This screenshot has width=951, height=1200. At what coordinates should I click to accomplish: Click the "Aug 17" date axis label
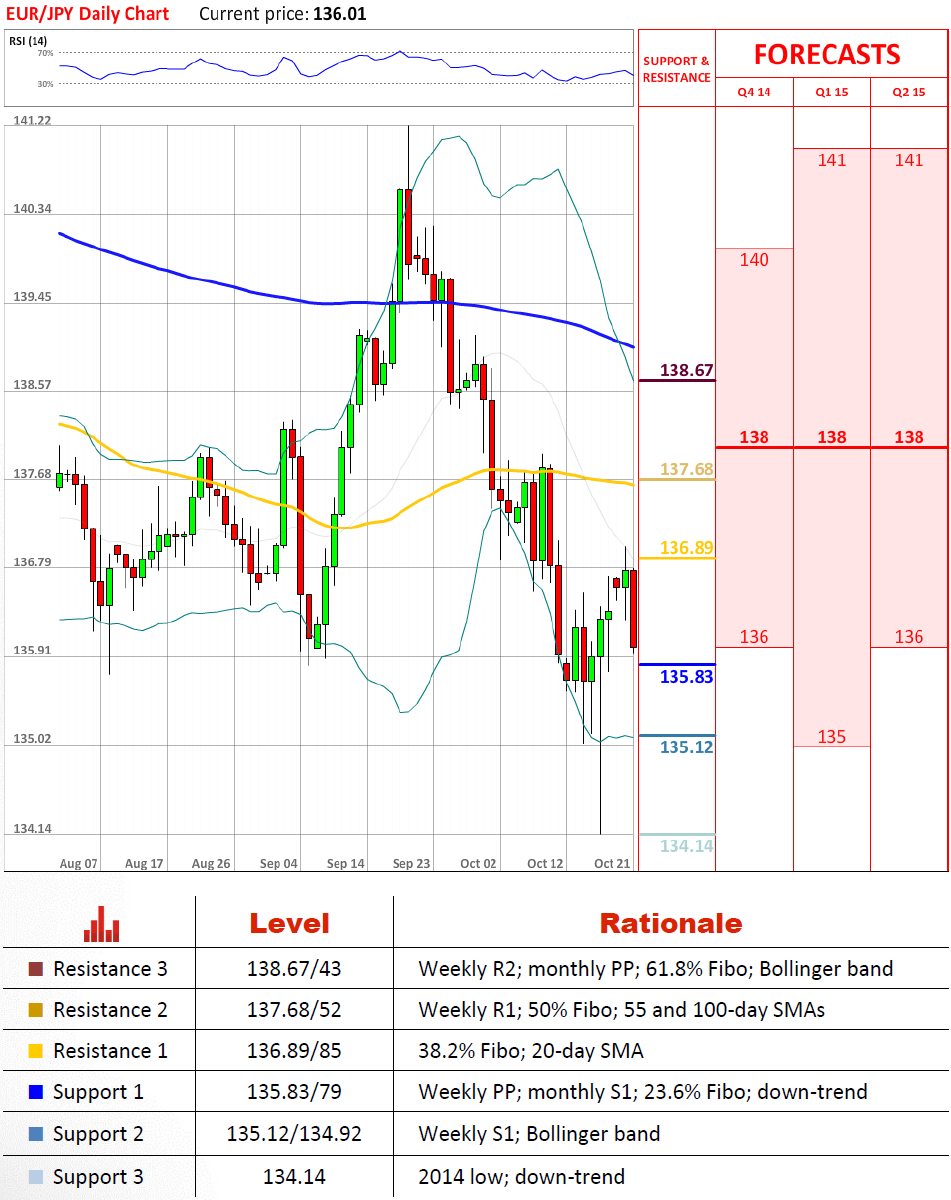click(x=145, y=863)
